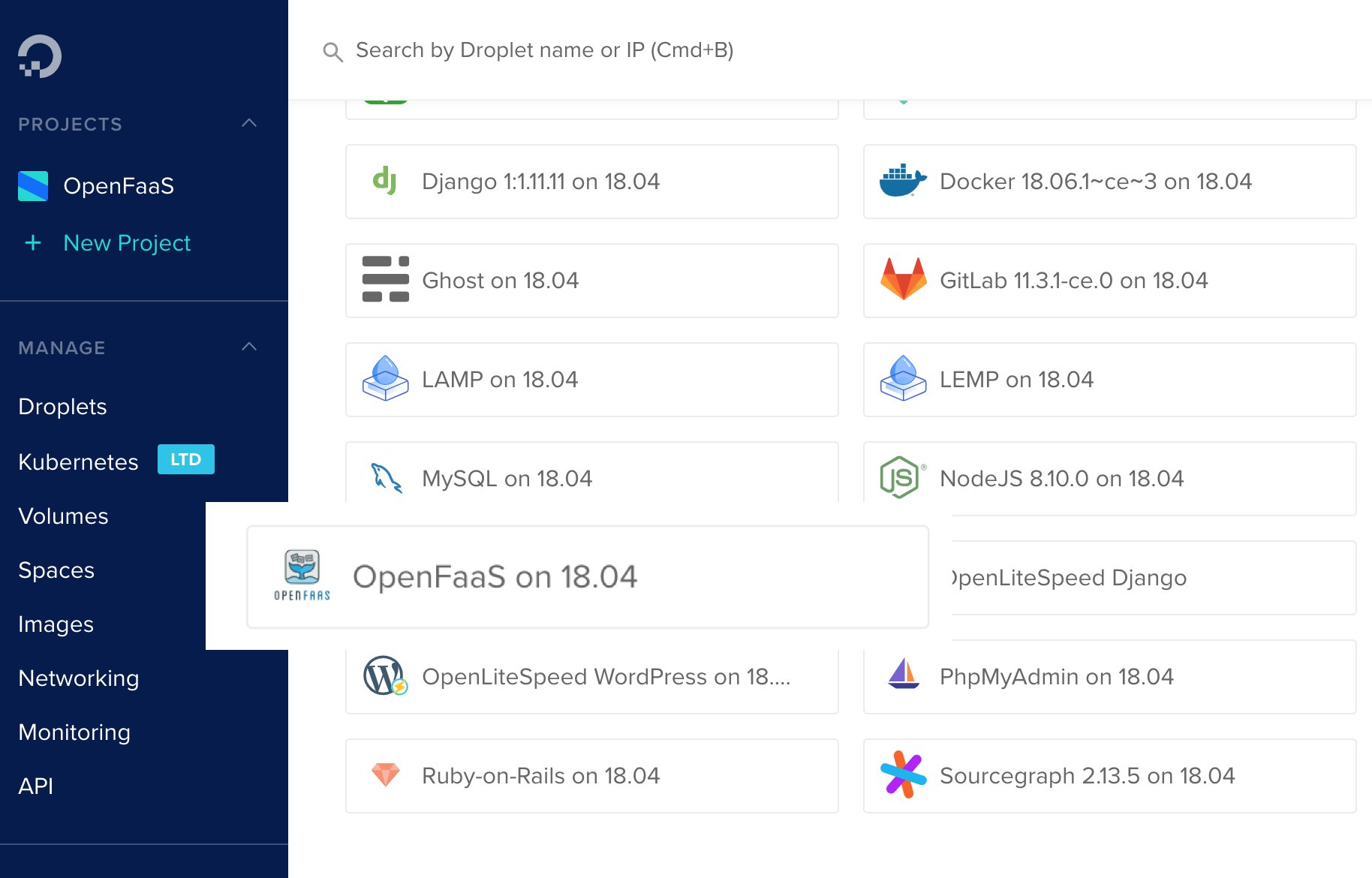The width and height of the screenshot is (1372, 878).
Task: Click the PhpMyAdmin sailboat icon
Action: 904,674
